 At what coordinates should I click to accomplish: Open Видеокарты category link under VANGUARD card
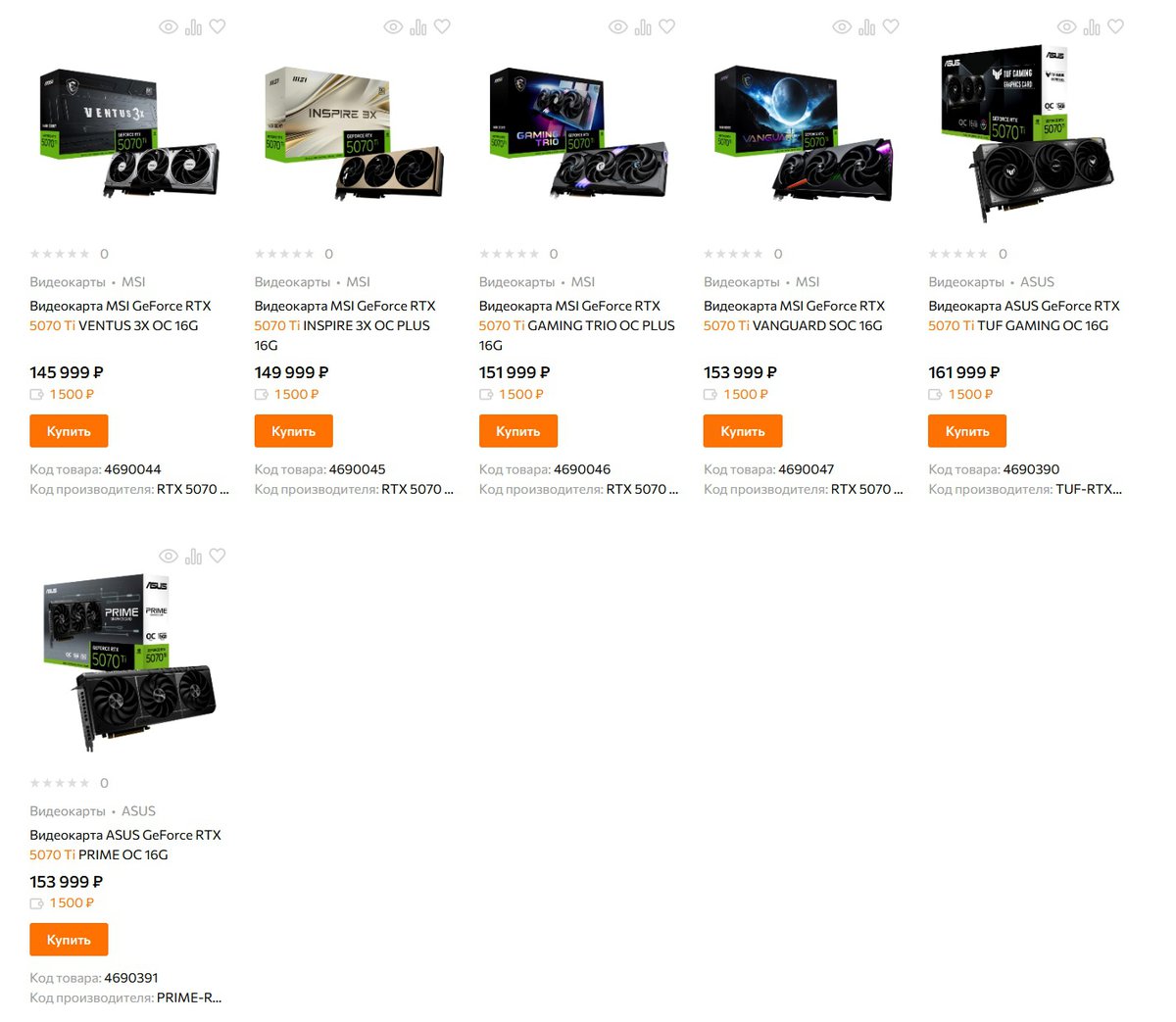tap(741, 282)
